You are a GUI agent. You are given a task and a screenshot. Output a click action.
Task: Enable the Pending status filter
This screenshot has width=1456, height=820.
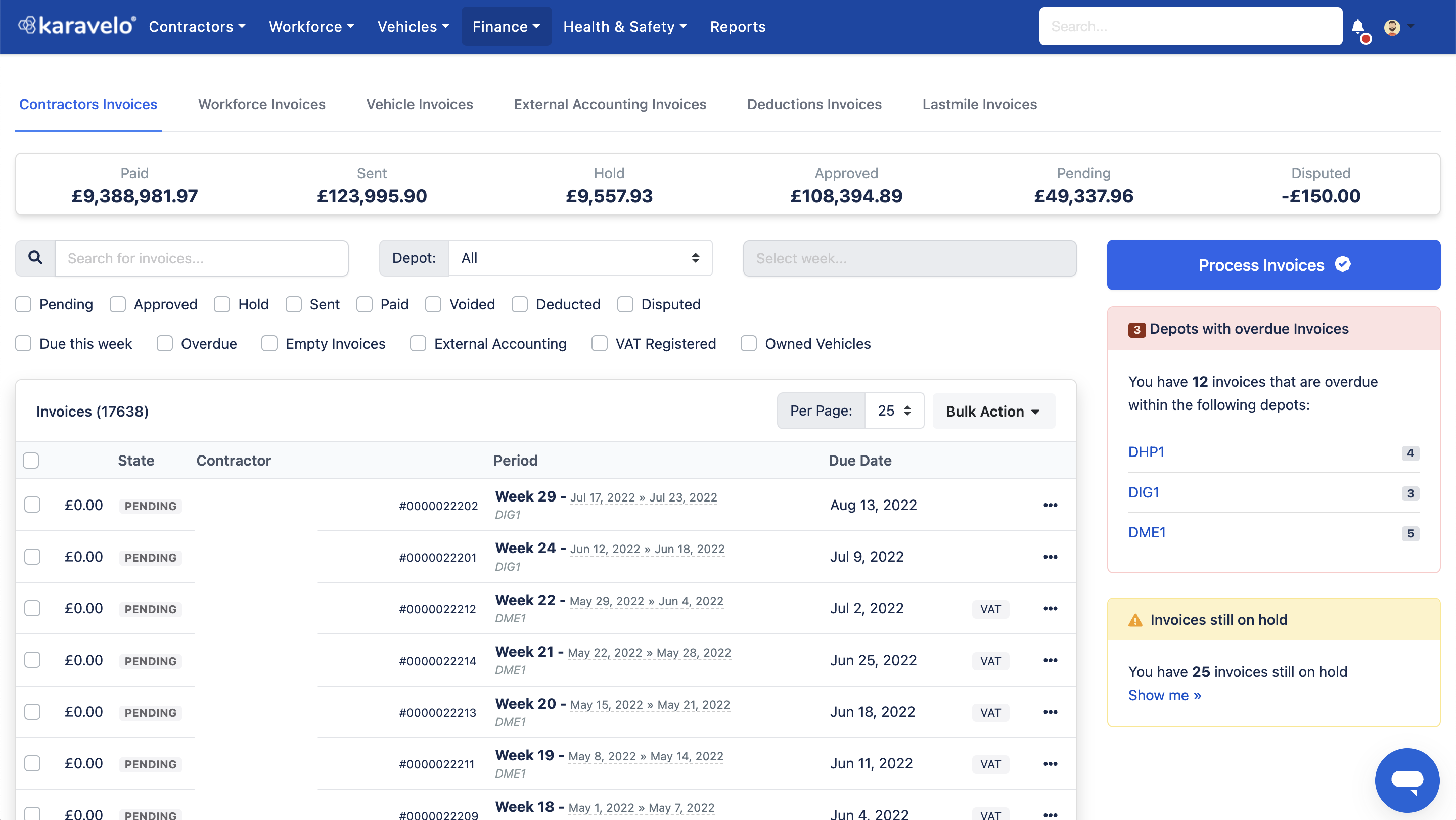(x=24, y=305)
